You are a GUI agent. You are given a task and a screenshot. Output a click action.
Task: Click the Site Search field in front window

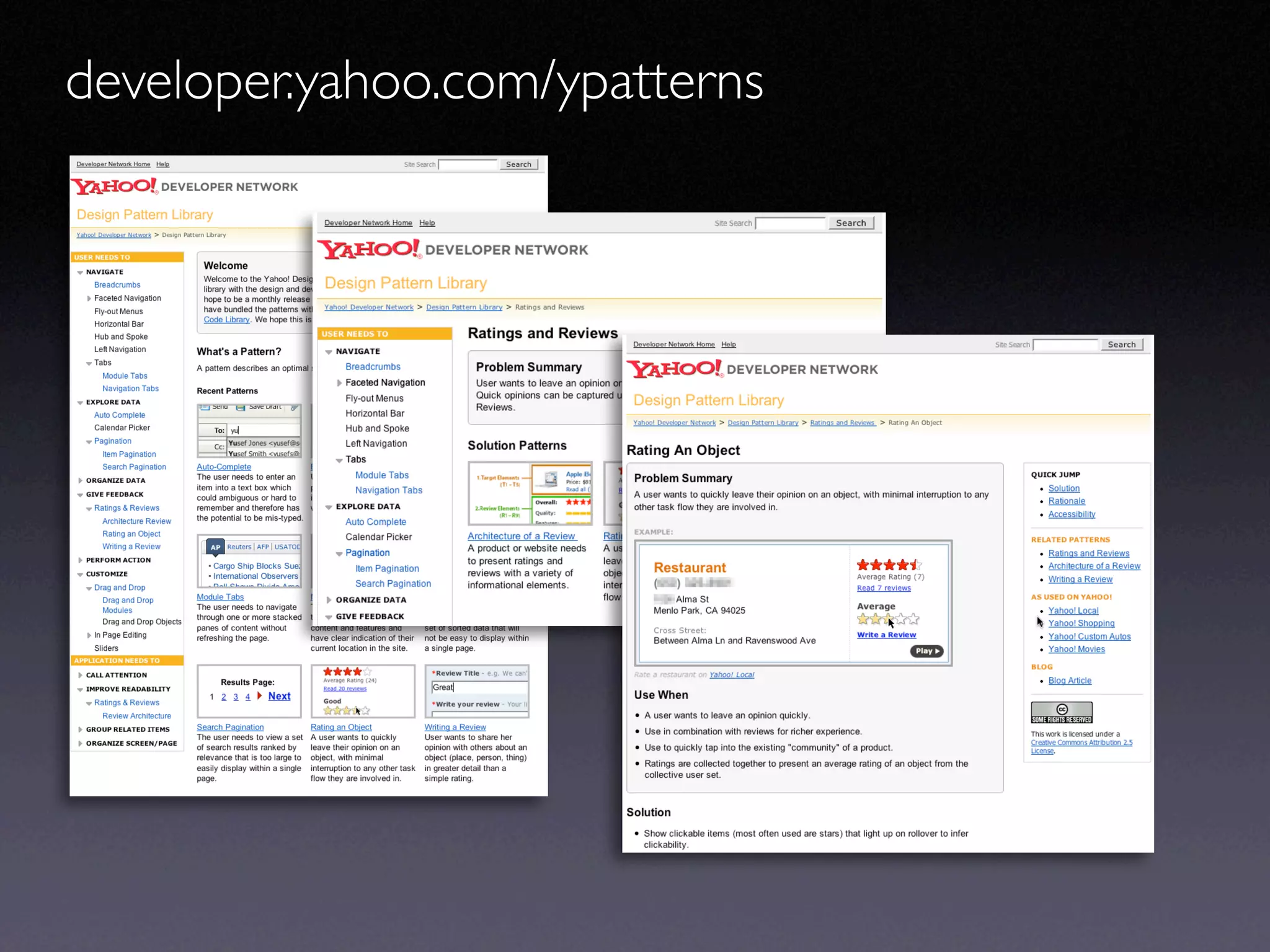(x=1066, y=345)
